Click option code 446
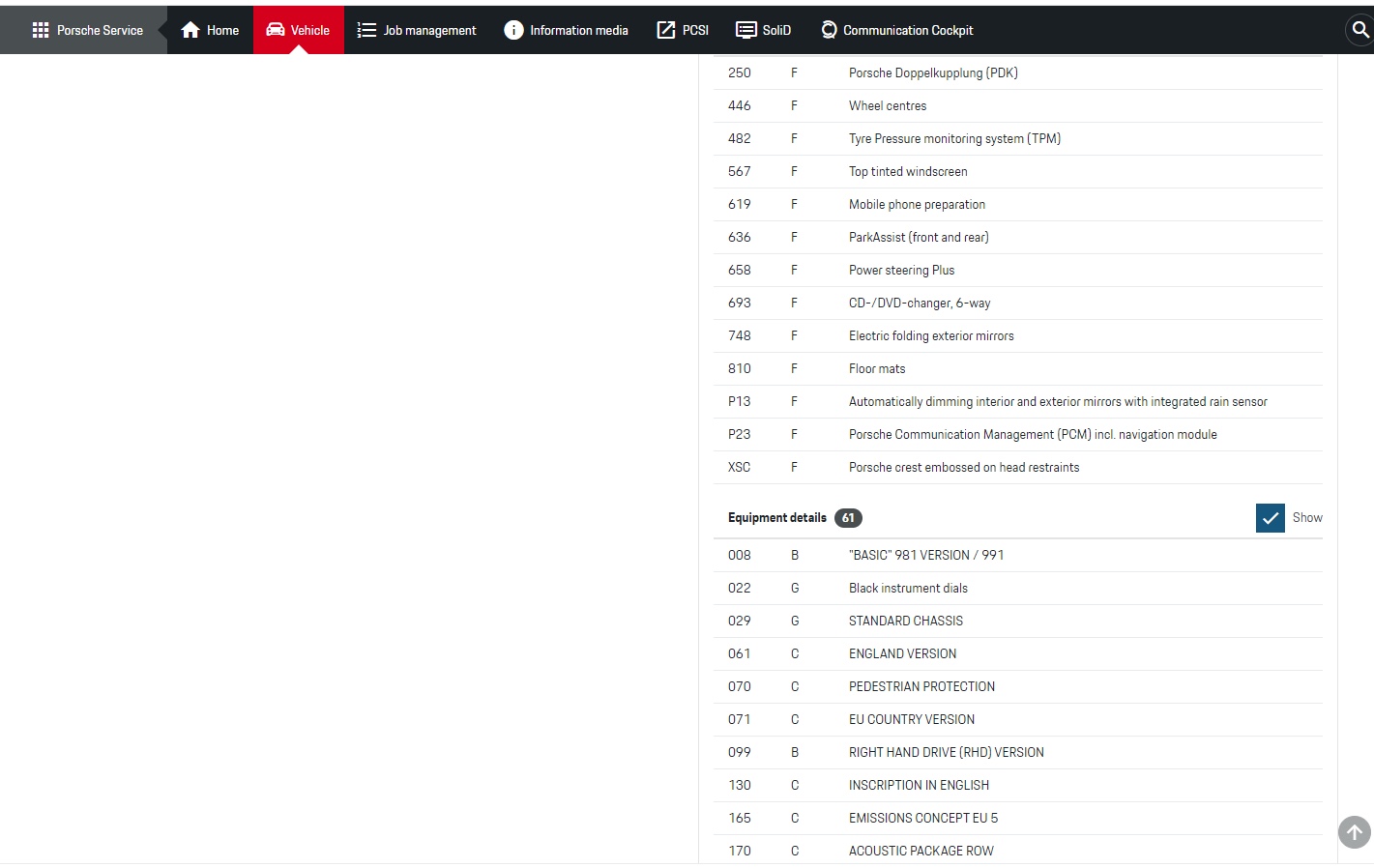1374x868 pixels. 740,105
